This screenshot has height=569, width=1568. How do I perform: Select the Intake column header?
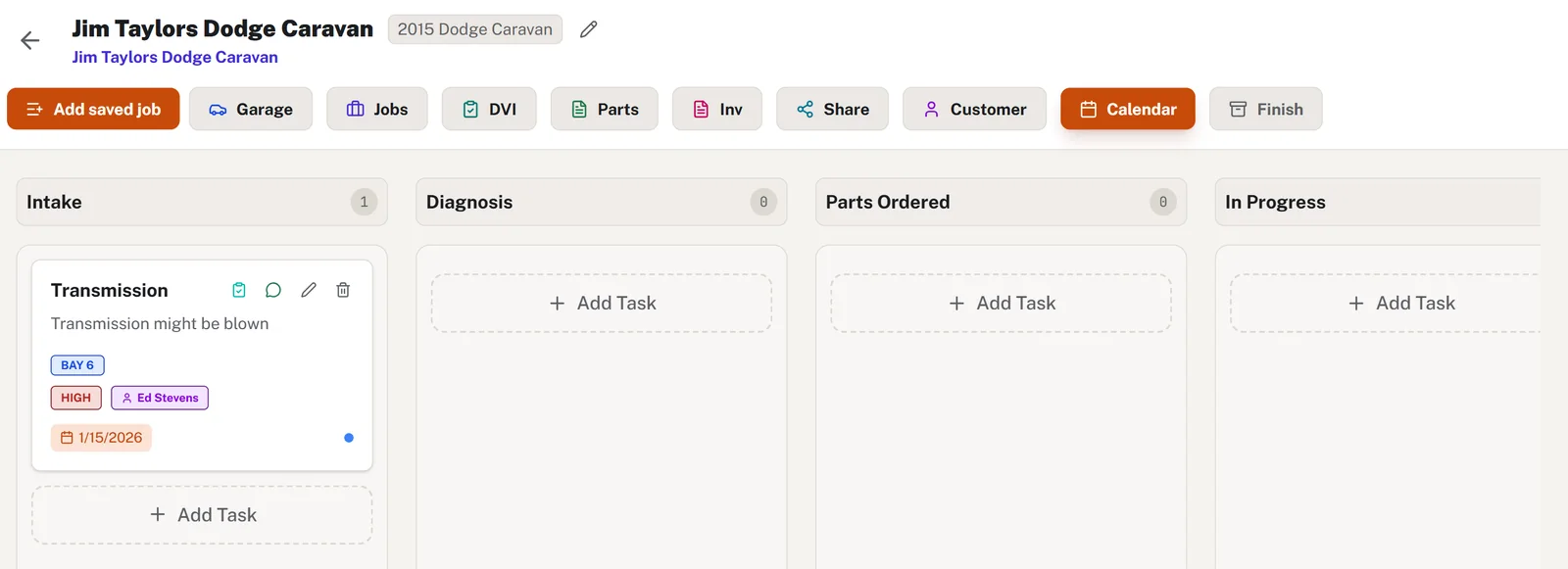202,202
